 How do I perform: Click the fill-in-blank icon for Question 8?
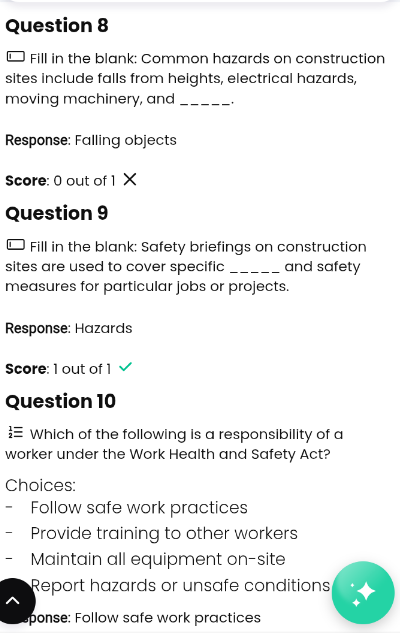tap(16, 57)
